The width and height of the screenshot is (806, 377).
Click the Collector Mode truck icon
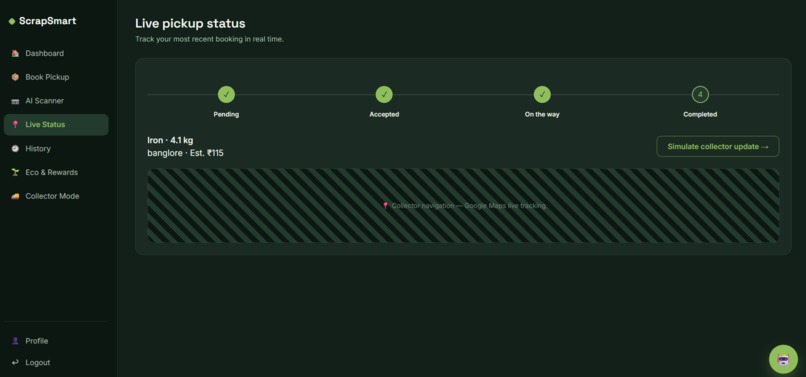click(15, 196)
